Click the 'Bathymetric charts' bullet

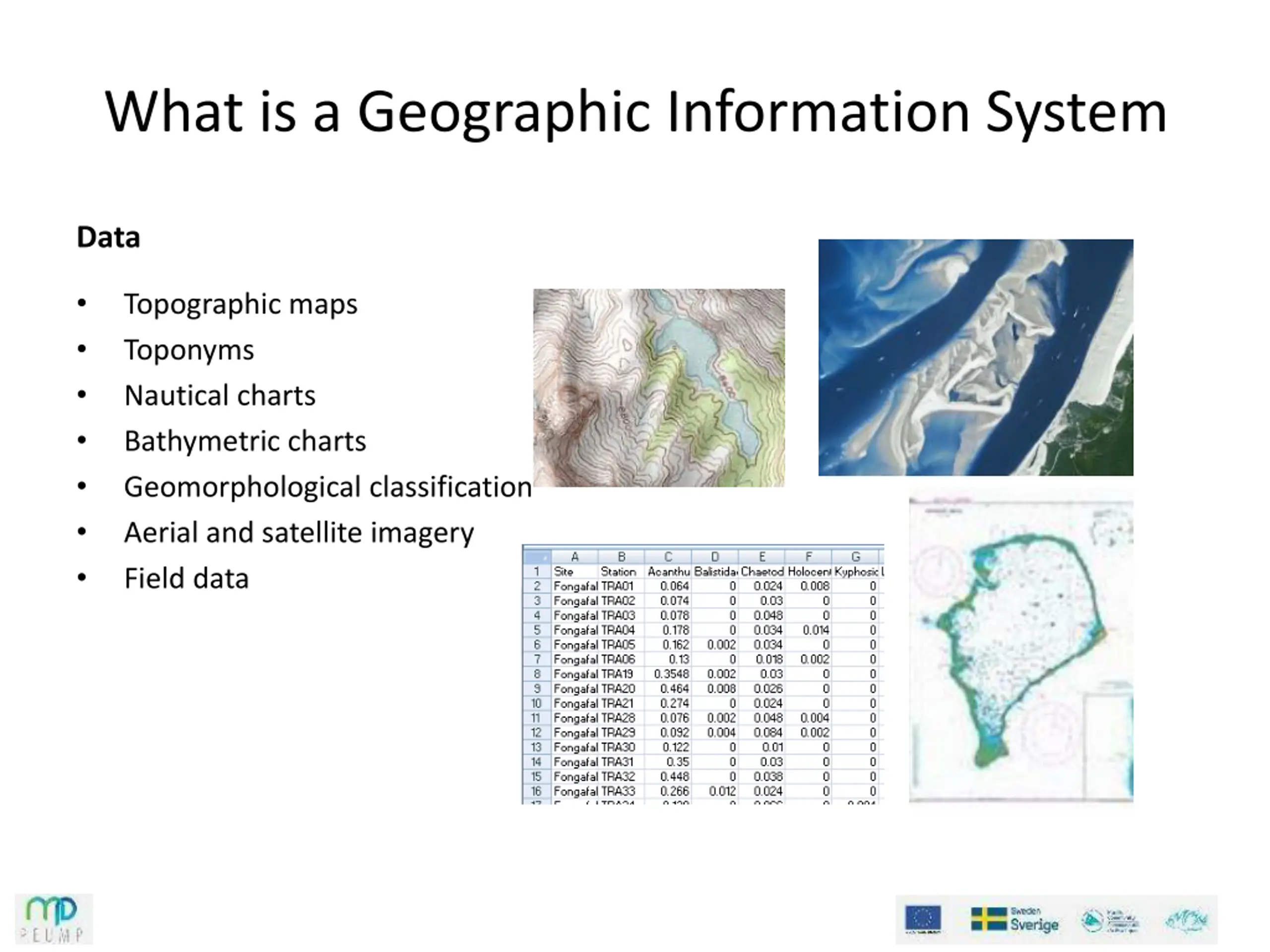click(245, 441)
